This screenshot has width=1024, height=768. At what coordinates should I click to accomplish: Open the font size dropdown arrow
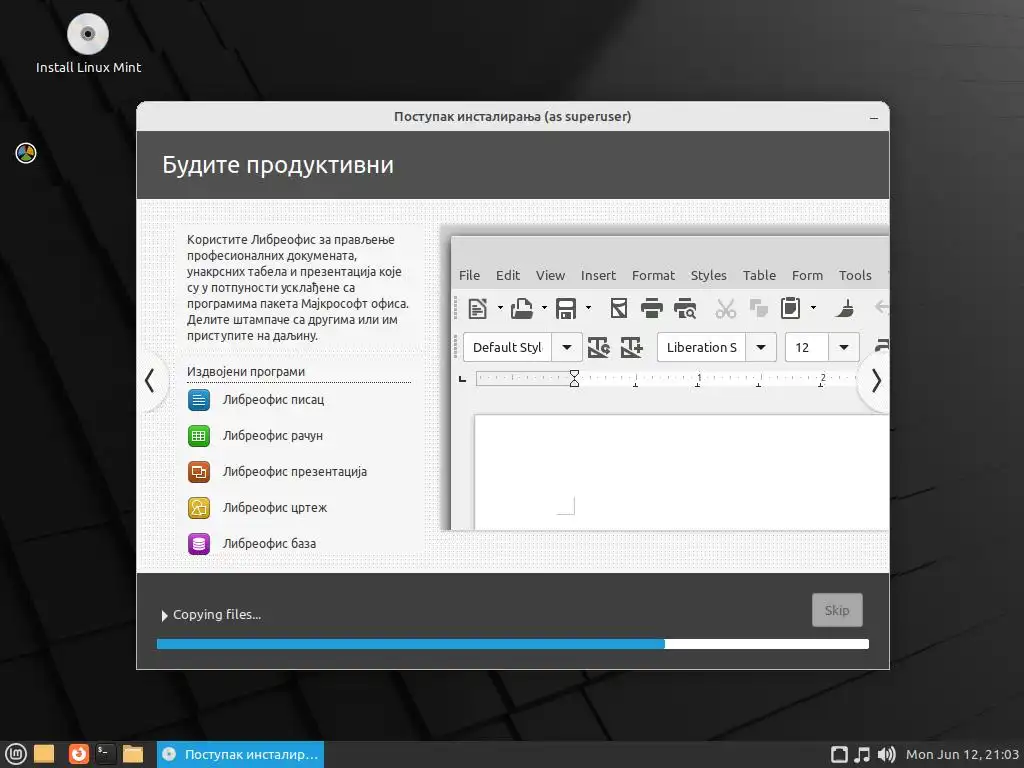tap(844, 347)
